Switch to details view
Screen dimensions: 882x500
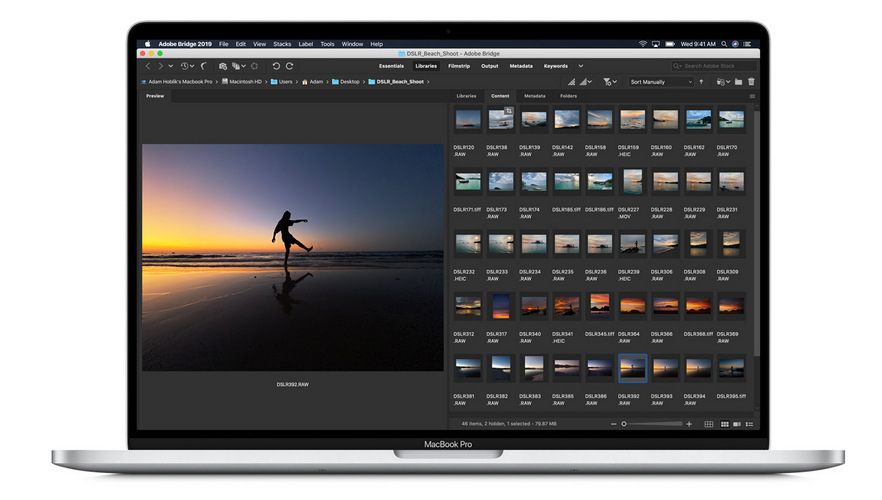[737, 424]
